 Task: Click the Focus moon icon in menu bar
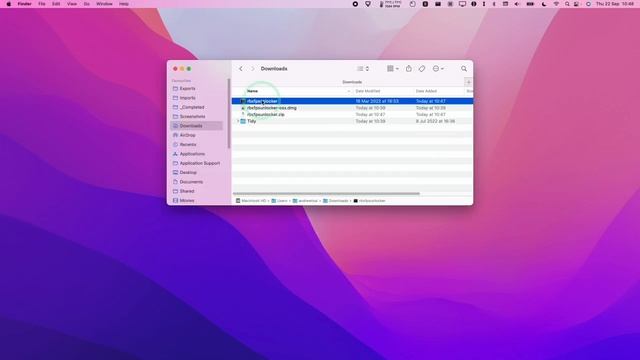point(544,4)
